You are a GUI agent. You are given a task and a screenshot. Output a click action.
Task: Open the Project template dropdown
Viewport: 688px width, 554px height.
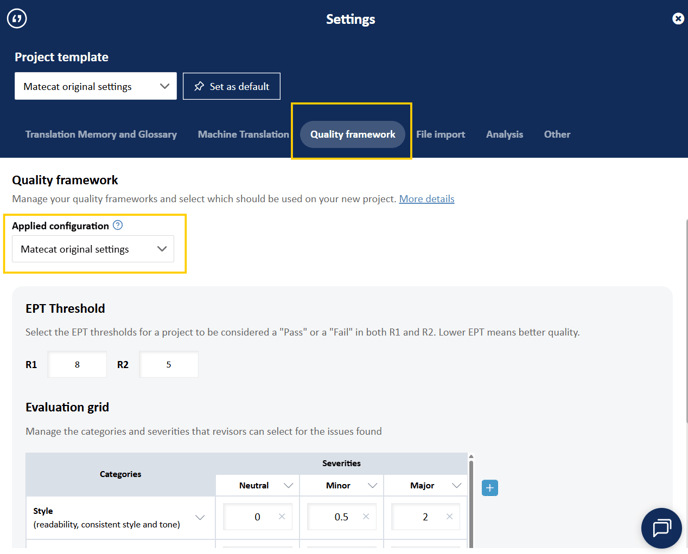coord(95,86)
